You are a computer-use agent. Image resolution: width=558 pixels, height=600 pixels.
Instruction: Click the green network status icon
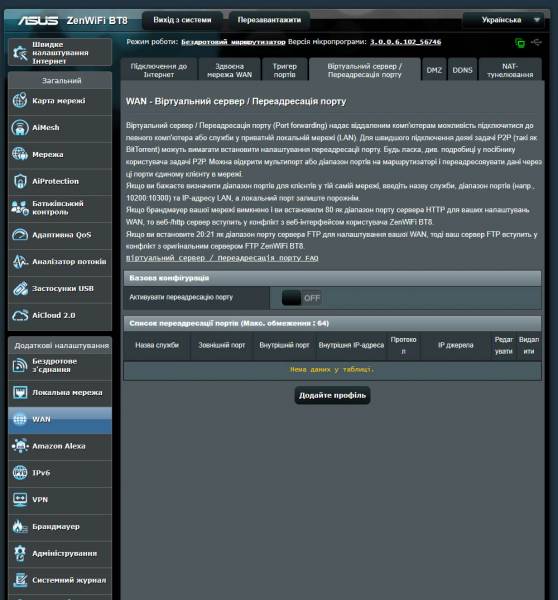520,43
